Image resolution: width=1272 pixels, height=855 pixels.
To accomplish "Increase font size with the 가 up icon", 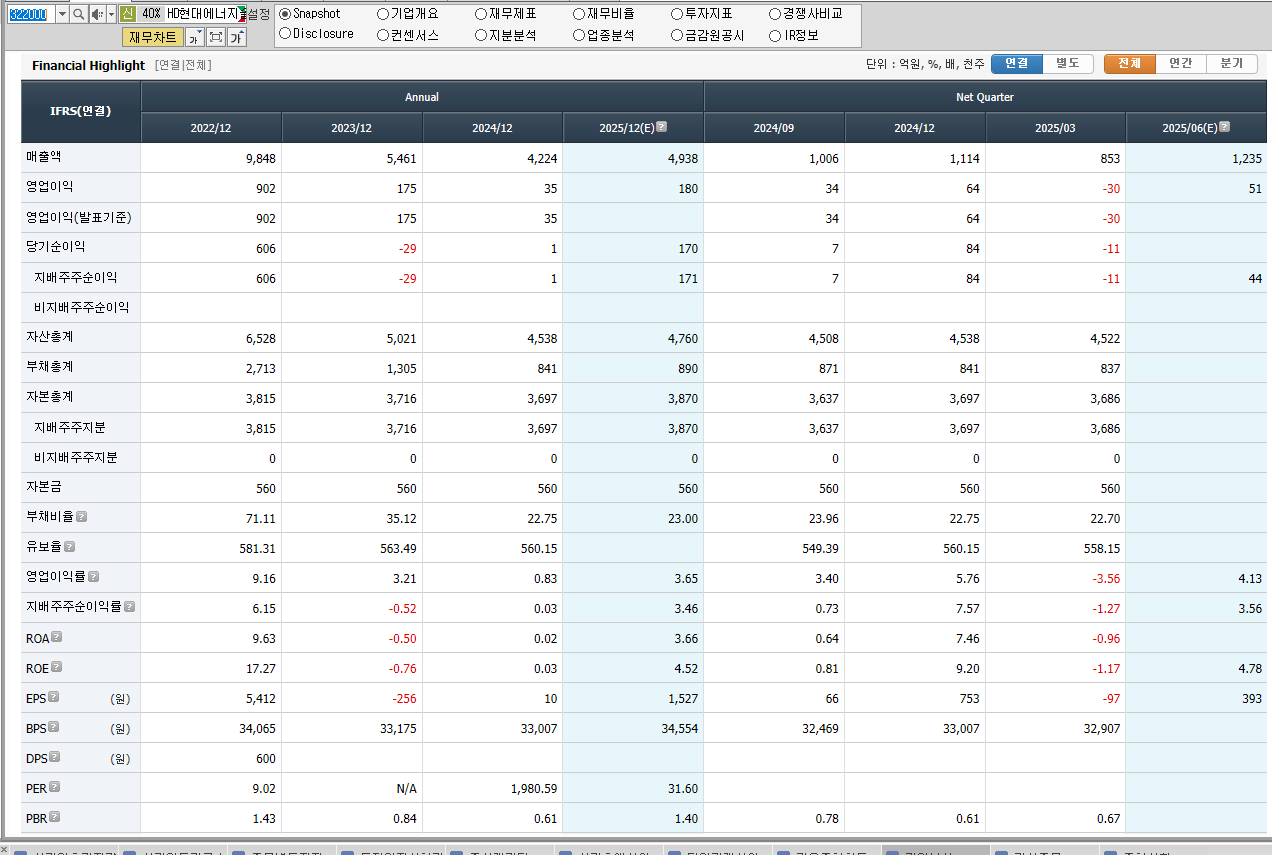I will [x=236, y=37].
